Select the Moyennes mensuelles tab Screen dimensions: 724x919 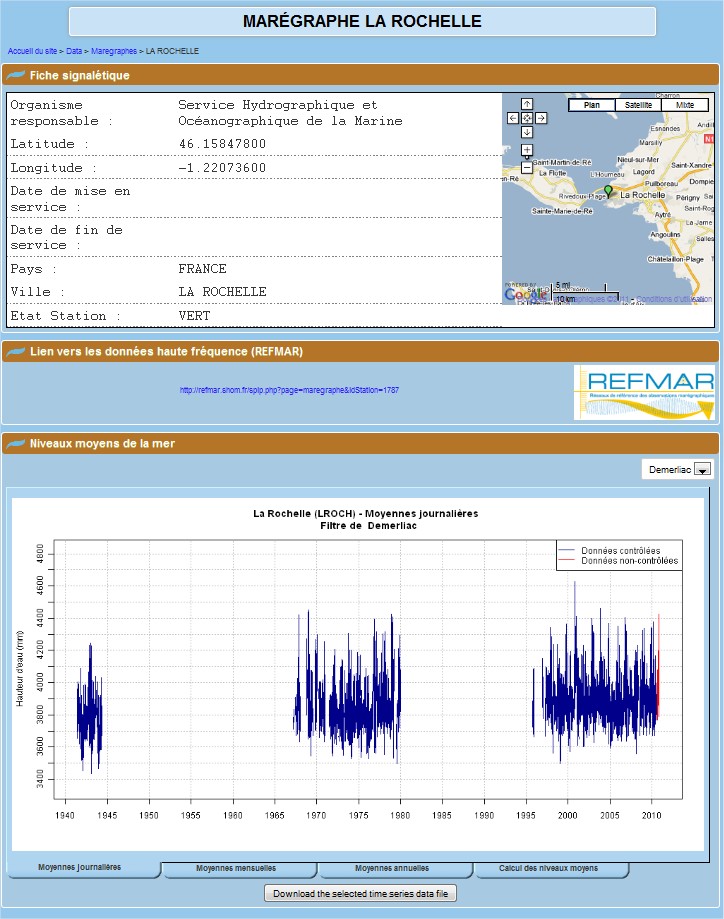click(236, 868)
